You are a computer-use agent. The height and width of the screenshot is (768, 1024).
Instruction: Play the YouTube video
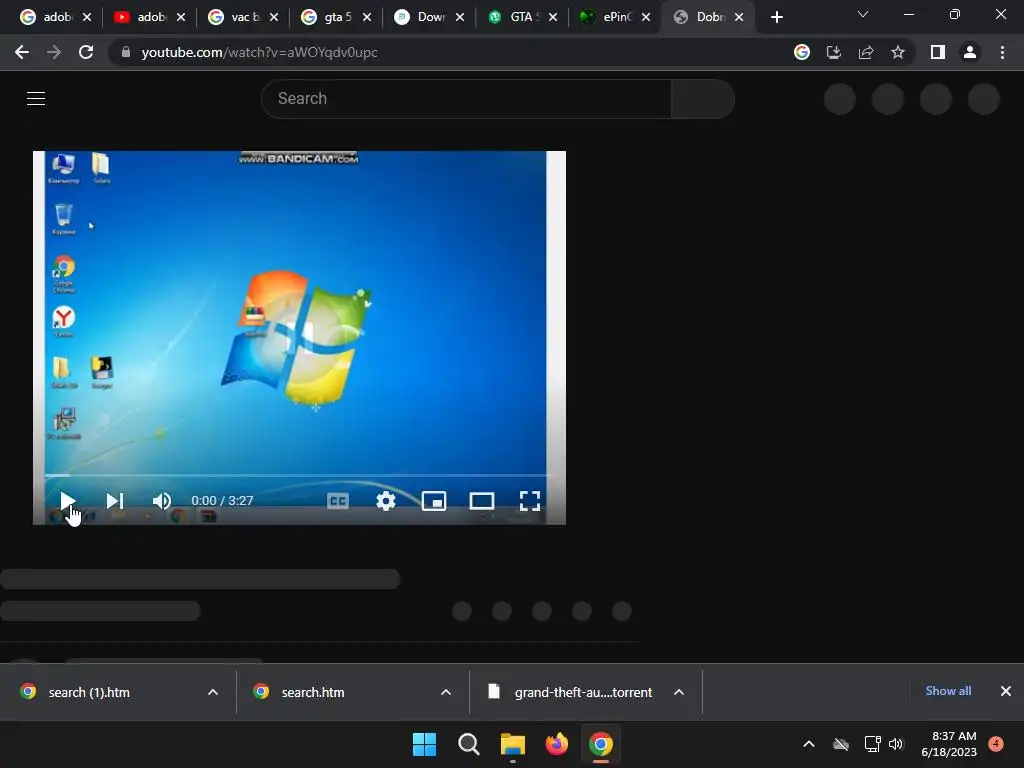coord(67,501)
